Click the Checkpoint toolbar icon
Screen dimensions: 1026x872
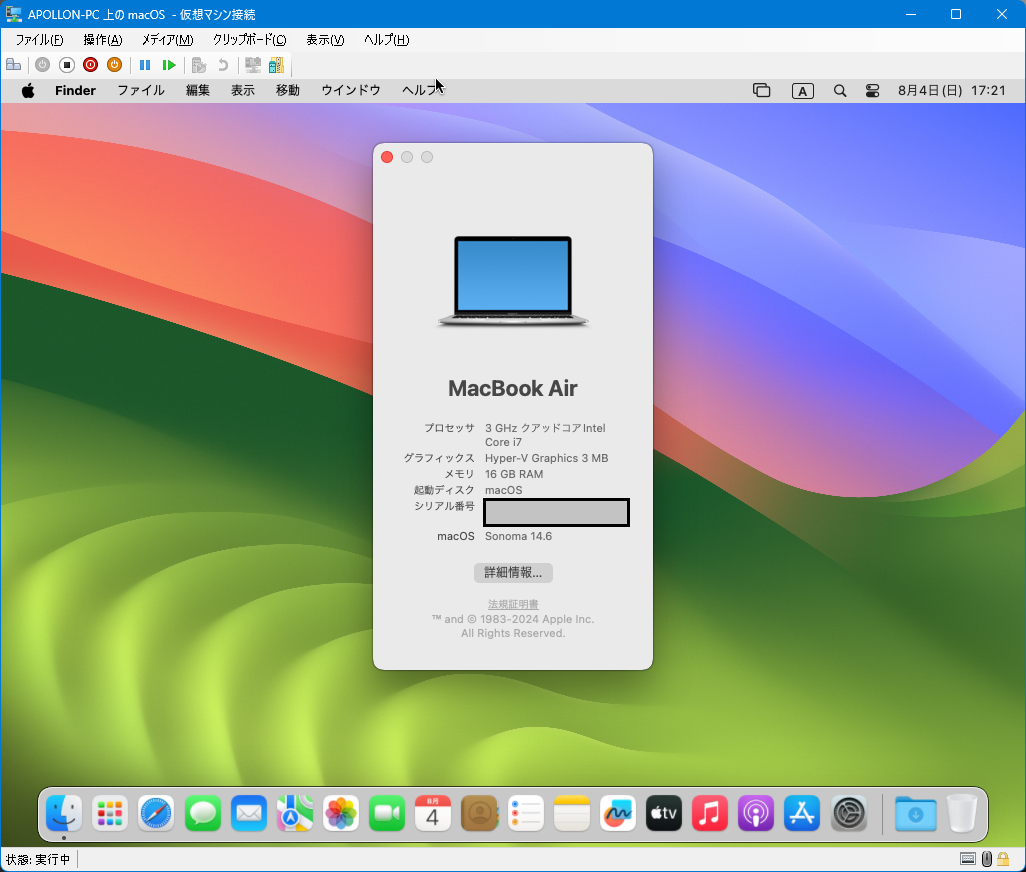pyautogui.click(x=199, y=65)
